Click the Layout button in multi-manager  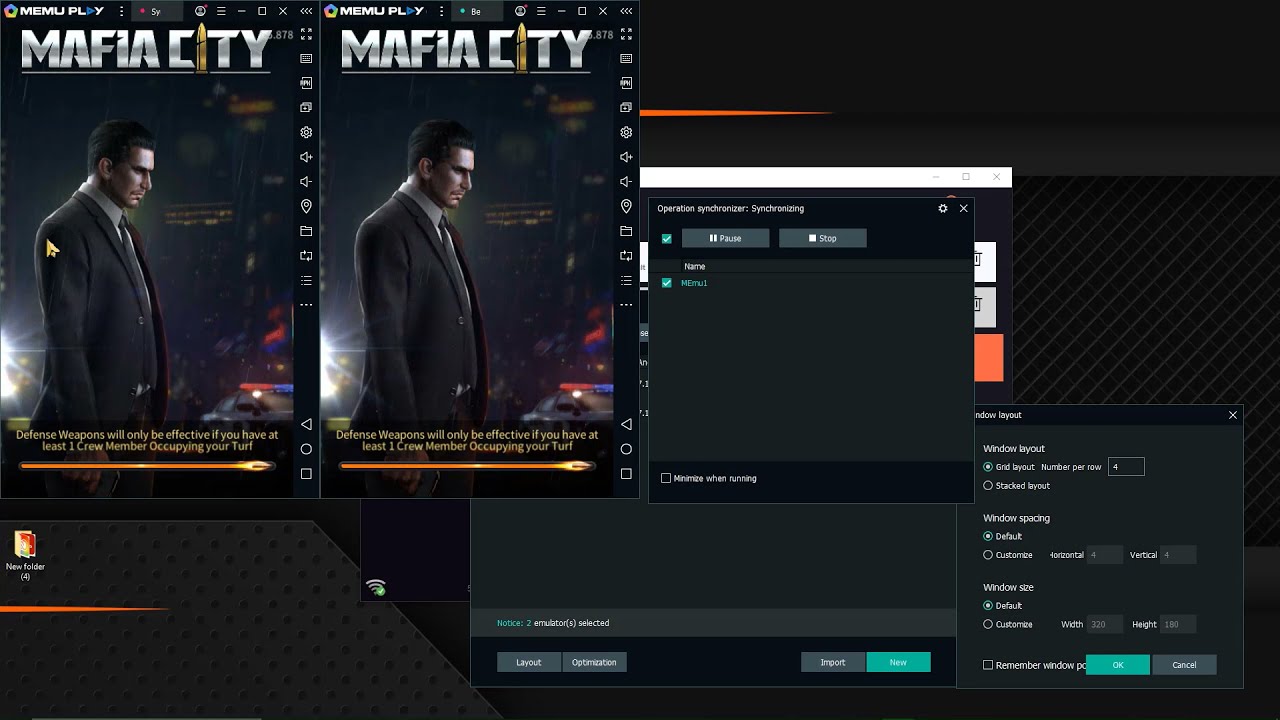(x=529, y=662)
